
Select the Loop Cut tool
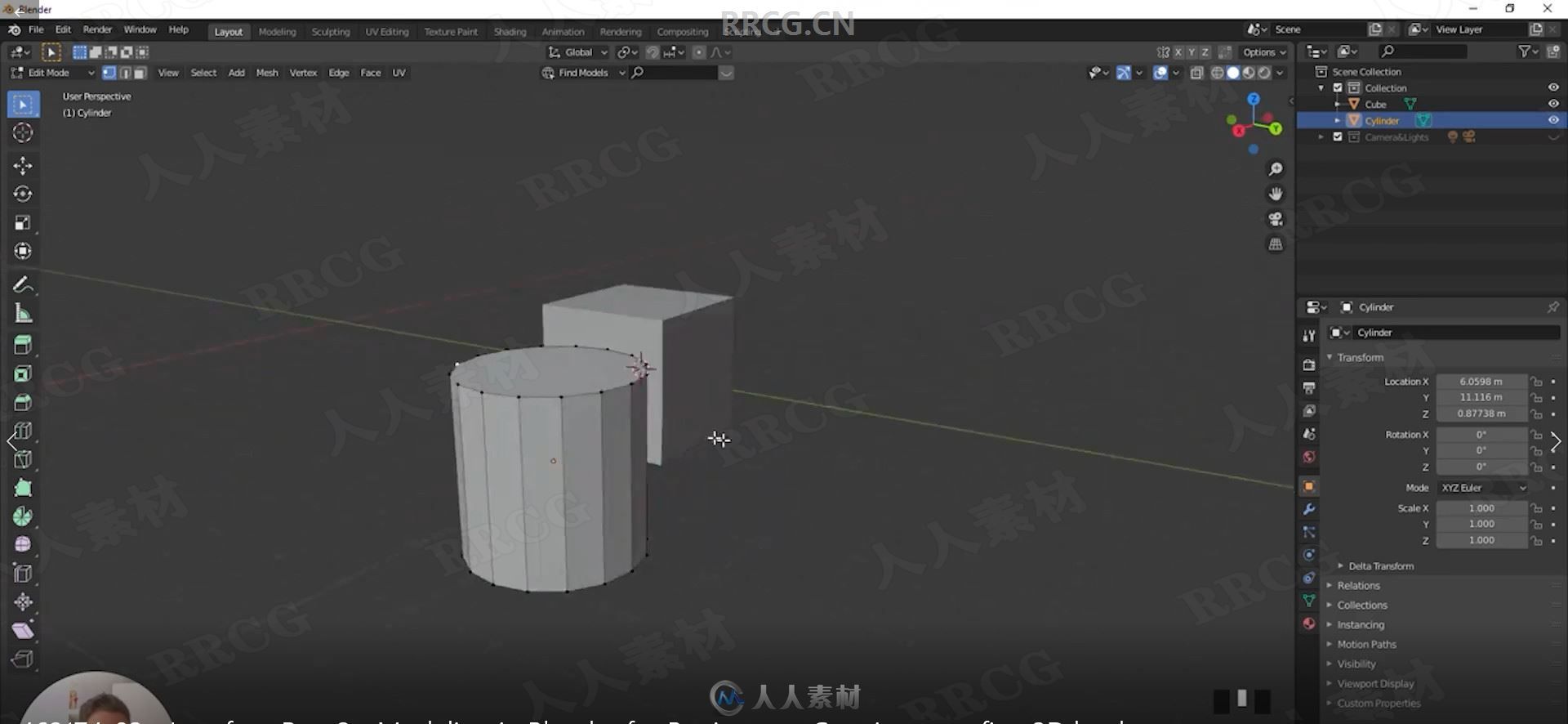[23, 431]
